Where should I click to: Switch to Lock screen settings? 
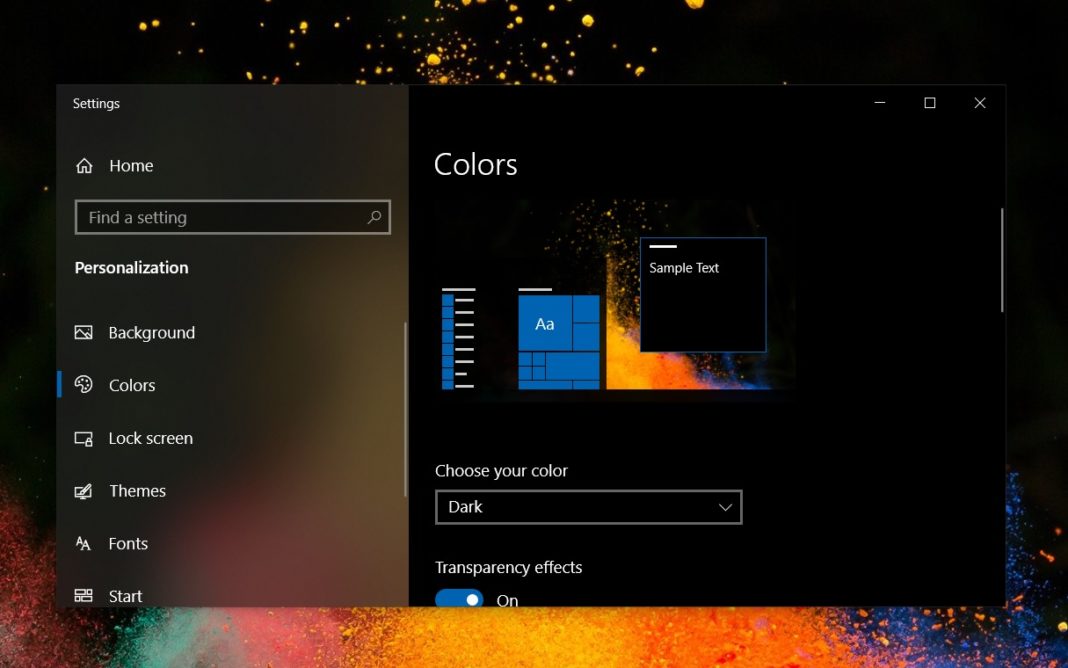coord(150,438)
